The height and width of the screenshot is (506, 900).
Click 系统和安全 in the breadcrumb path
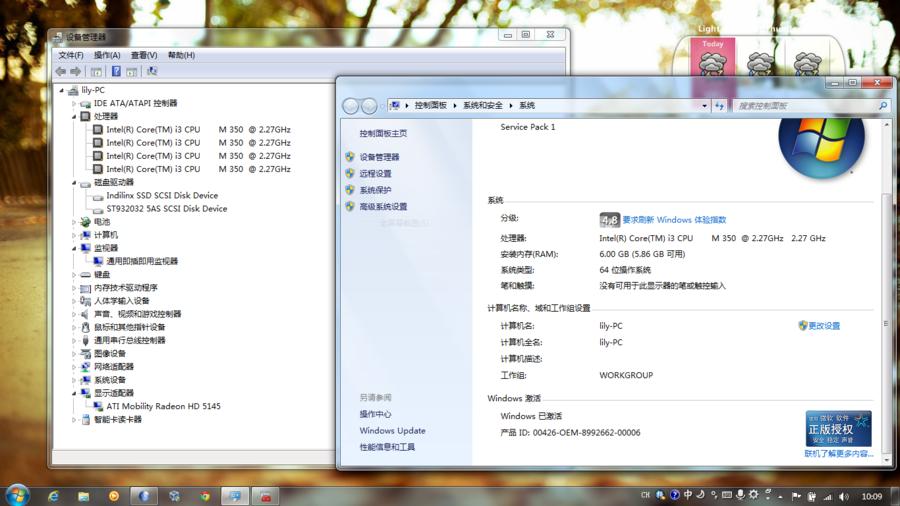click(x=483, y=106)
